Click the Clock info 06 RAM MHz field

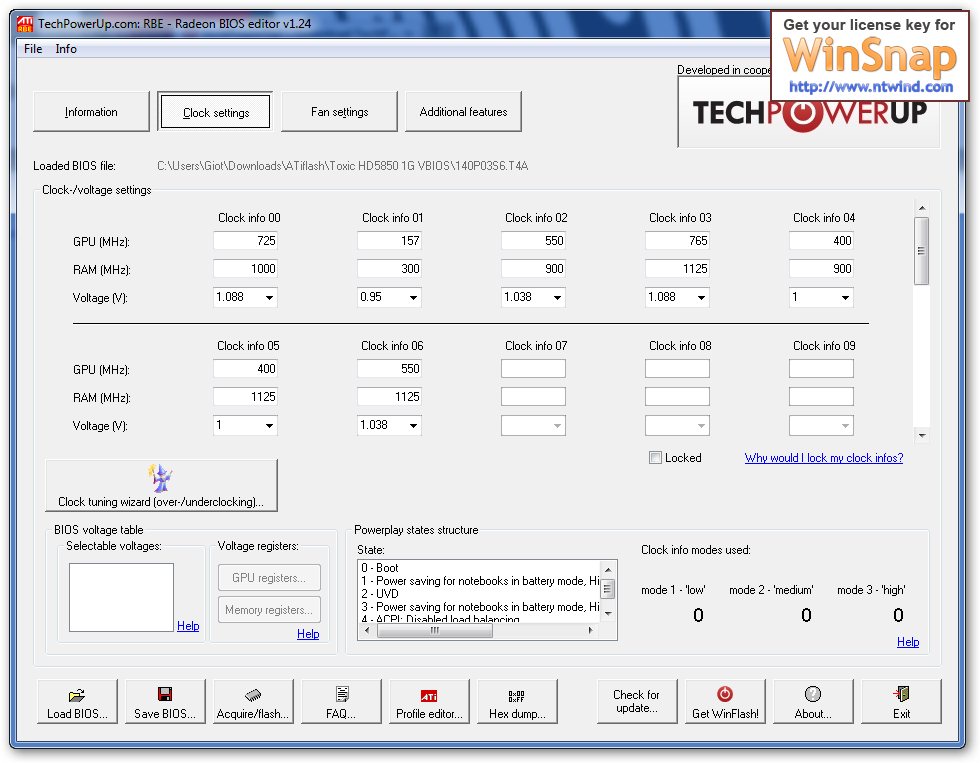(x=389, y=397)
